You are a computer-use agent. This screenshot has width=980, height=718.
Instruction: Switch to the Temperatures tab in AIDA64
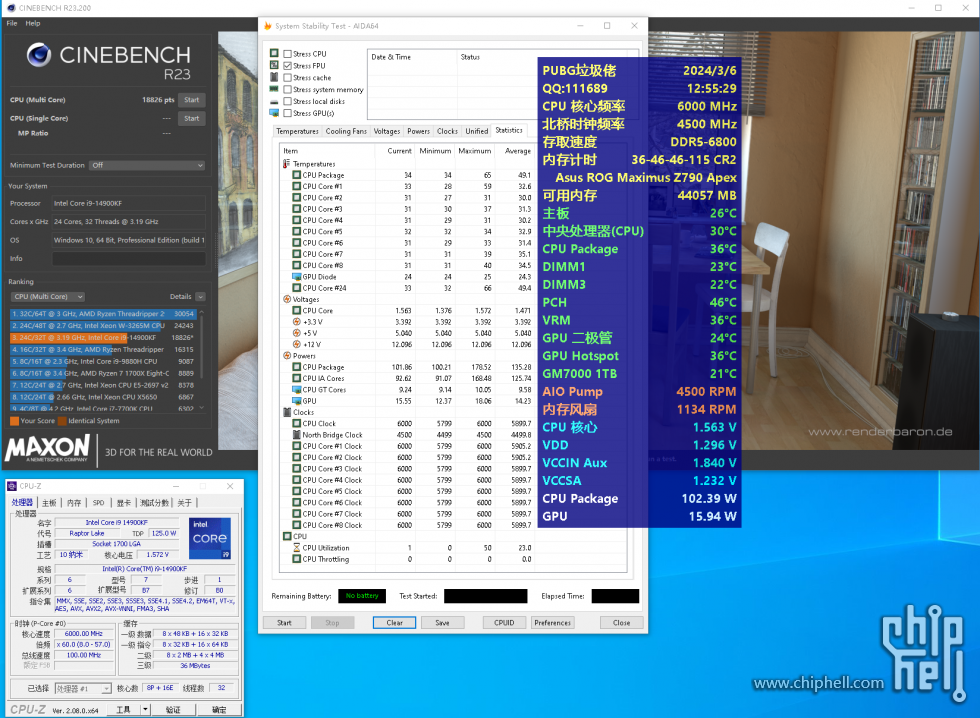pyautogui.click(x=297, y=131)
